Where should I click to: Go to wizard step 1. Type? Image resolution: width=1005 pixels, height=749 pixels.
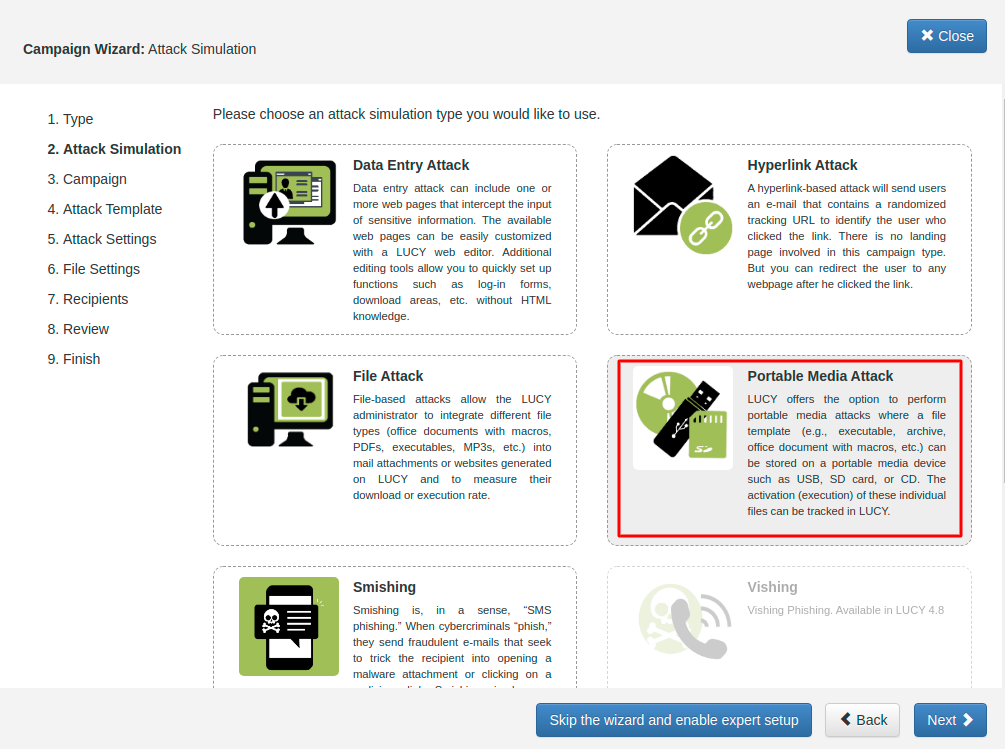[70, 119]
